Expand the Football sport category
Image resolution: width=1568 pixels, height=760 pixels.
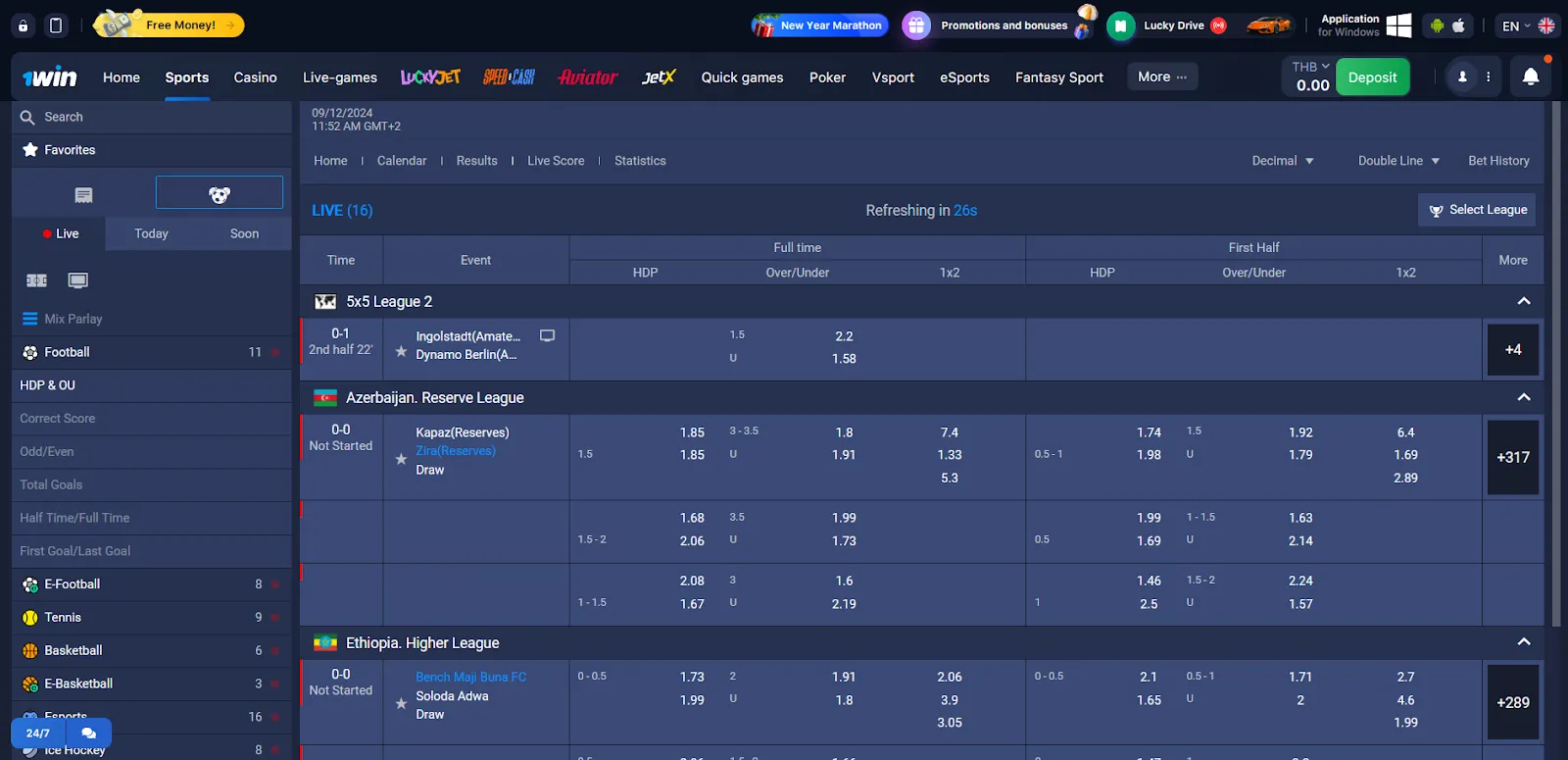152,352
